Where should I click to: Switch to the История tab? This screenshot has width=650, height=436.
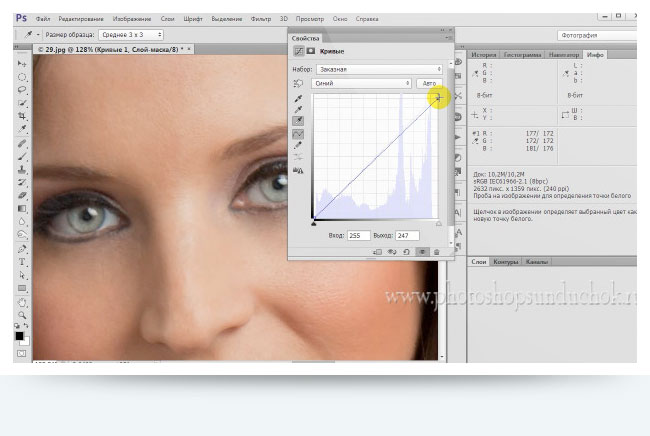483,54
